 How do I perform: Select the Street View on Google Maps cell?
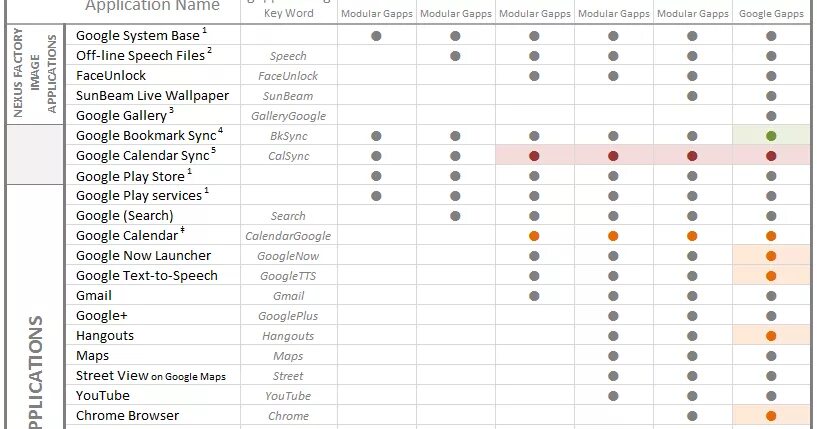pyautogui.click(x=151, y=376)
